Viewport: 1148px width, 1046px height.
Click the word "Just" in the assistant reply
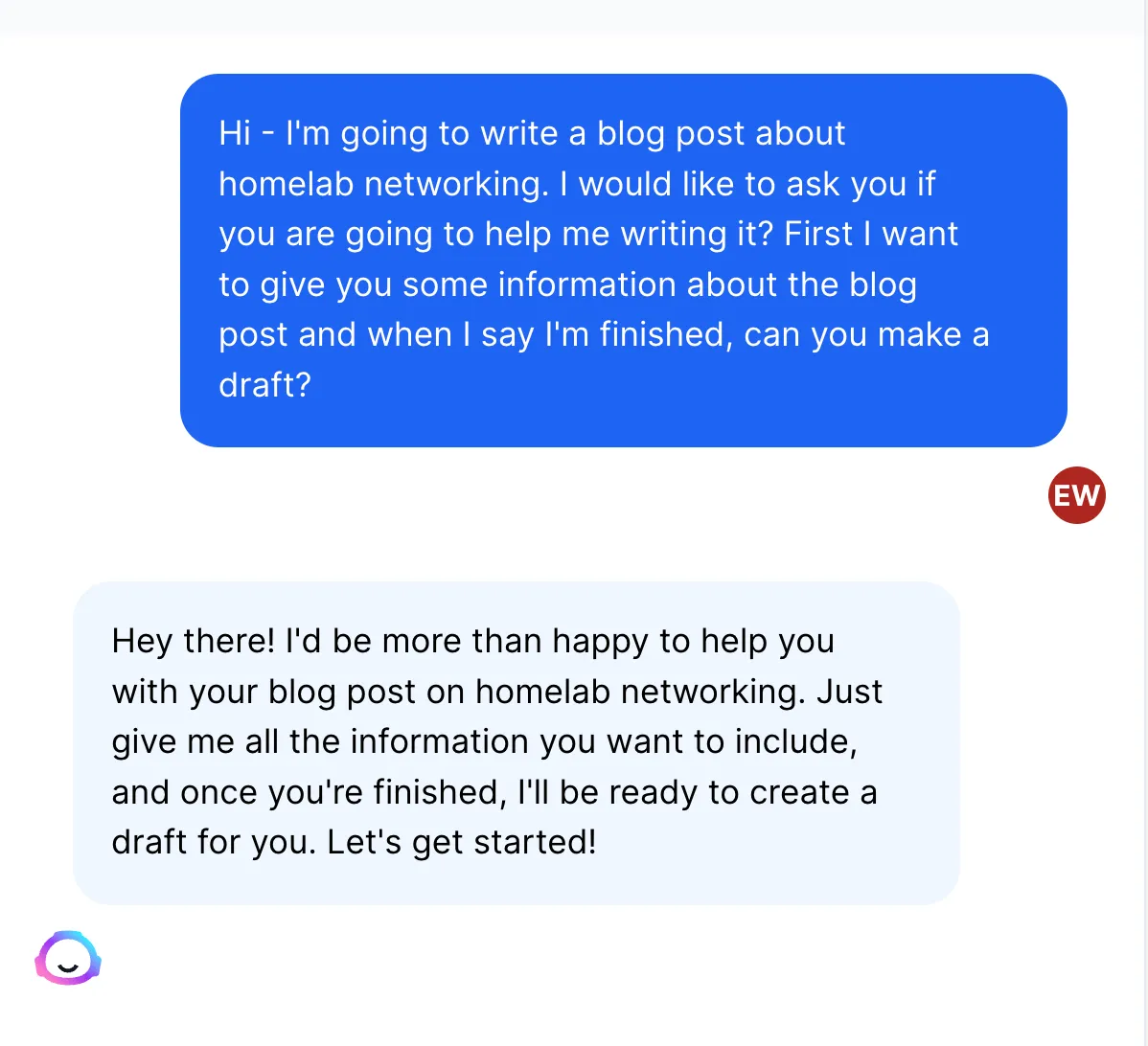pyautogui.click(x=849, y=692)
